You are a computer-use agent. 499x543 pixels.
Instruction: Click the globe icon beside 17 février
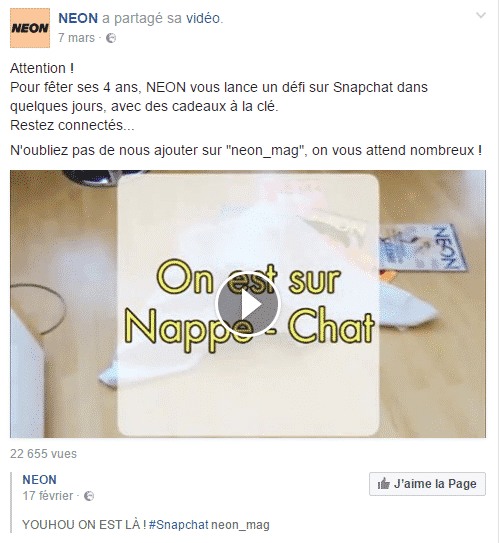89,496
